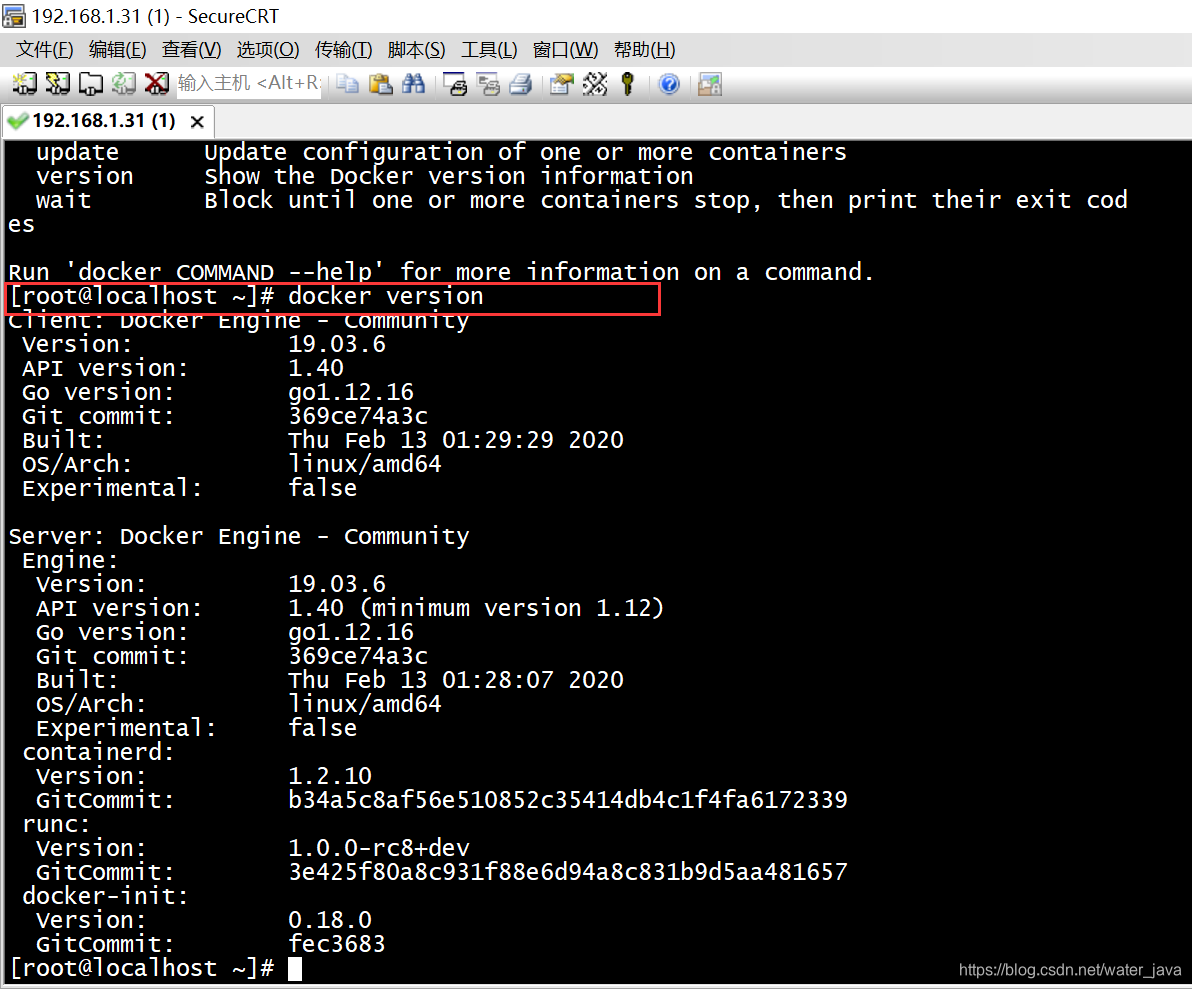Click the bottom prompt '[root@localhost ~]#'

(x=142, y=968)
